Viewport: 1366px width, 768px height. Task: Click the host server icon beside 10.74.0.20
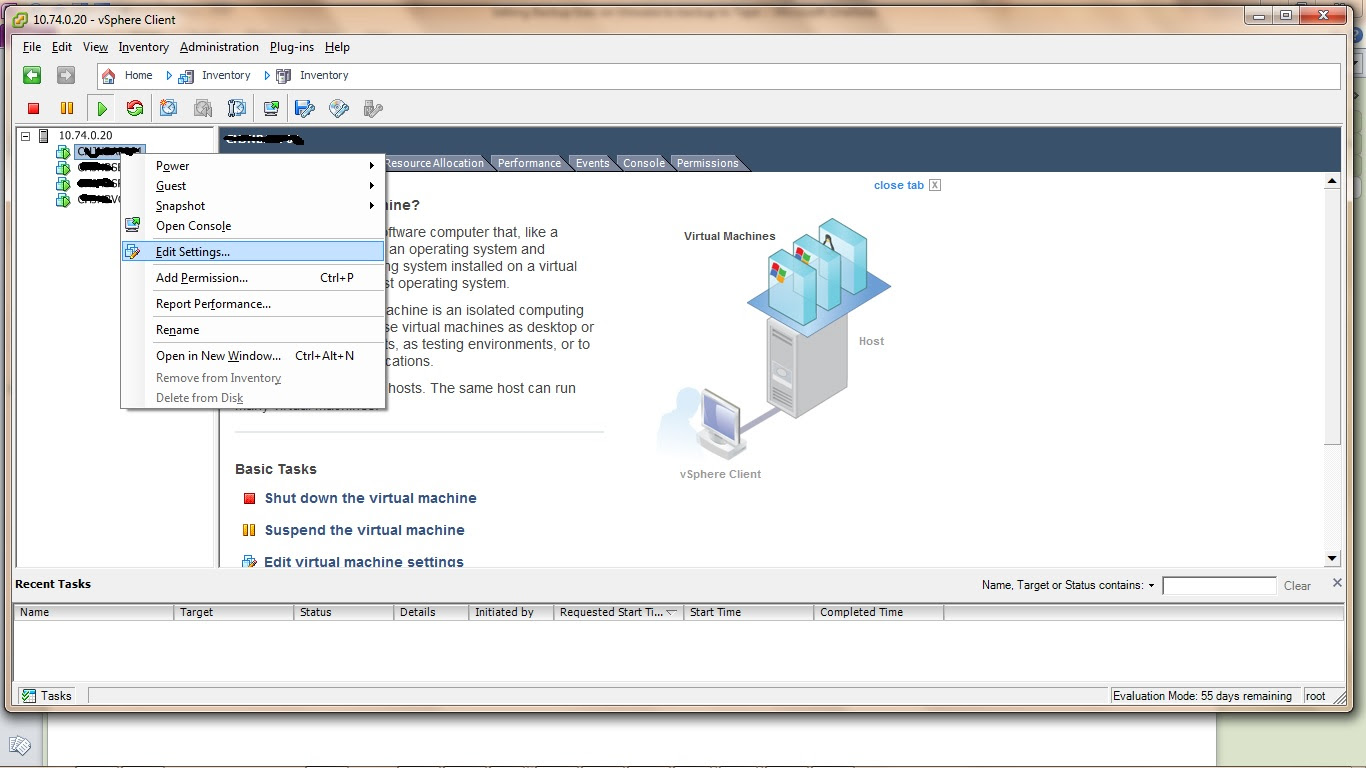click(x=43, y=135)
